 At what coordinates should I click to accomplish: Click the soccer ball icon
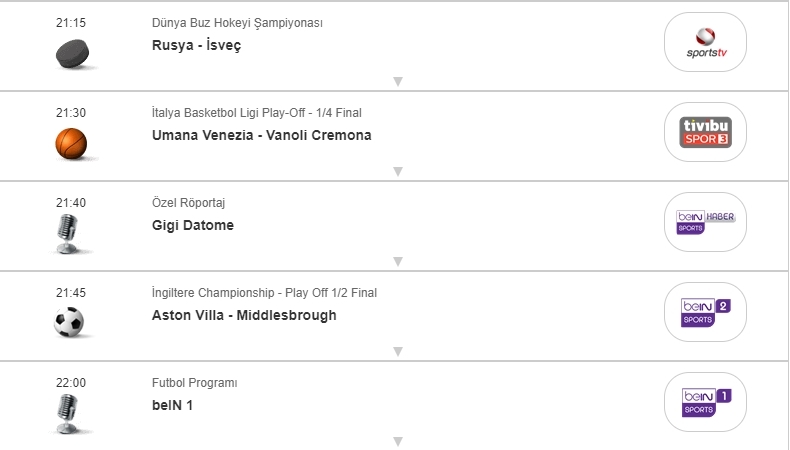tap(70, 322)
